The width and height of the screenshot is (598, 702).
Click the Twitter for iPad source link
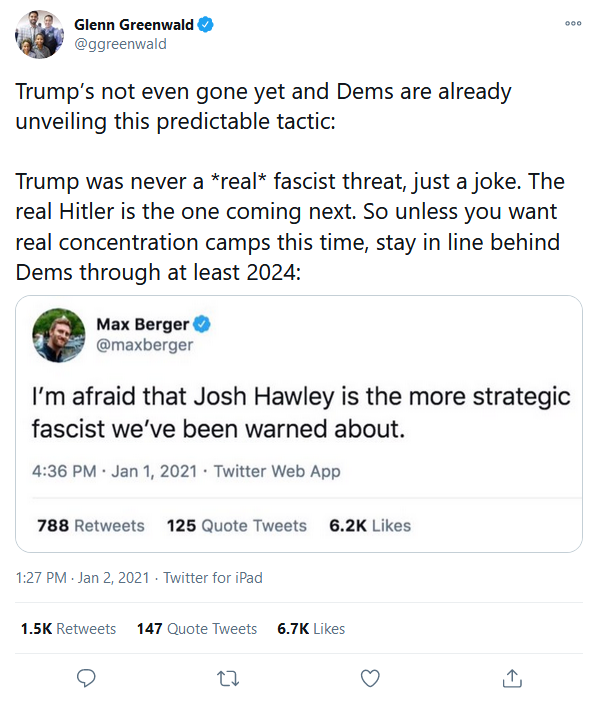213,578
